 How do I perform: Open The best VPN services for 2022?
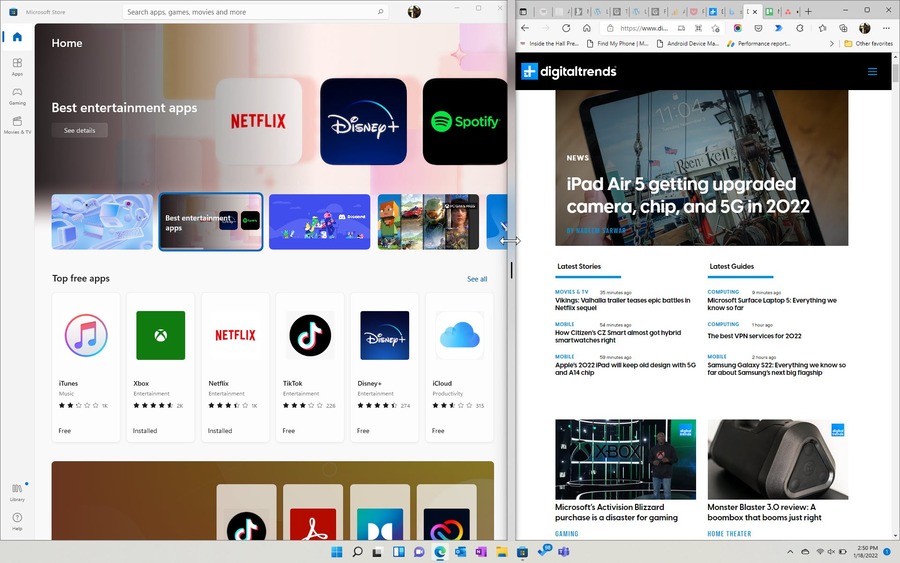(x=754, y=336)
